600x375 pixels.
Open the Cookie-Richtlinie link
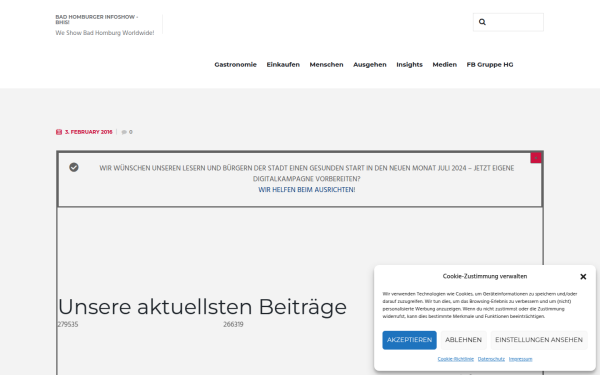[456, 359]
